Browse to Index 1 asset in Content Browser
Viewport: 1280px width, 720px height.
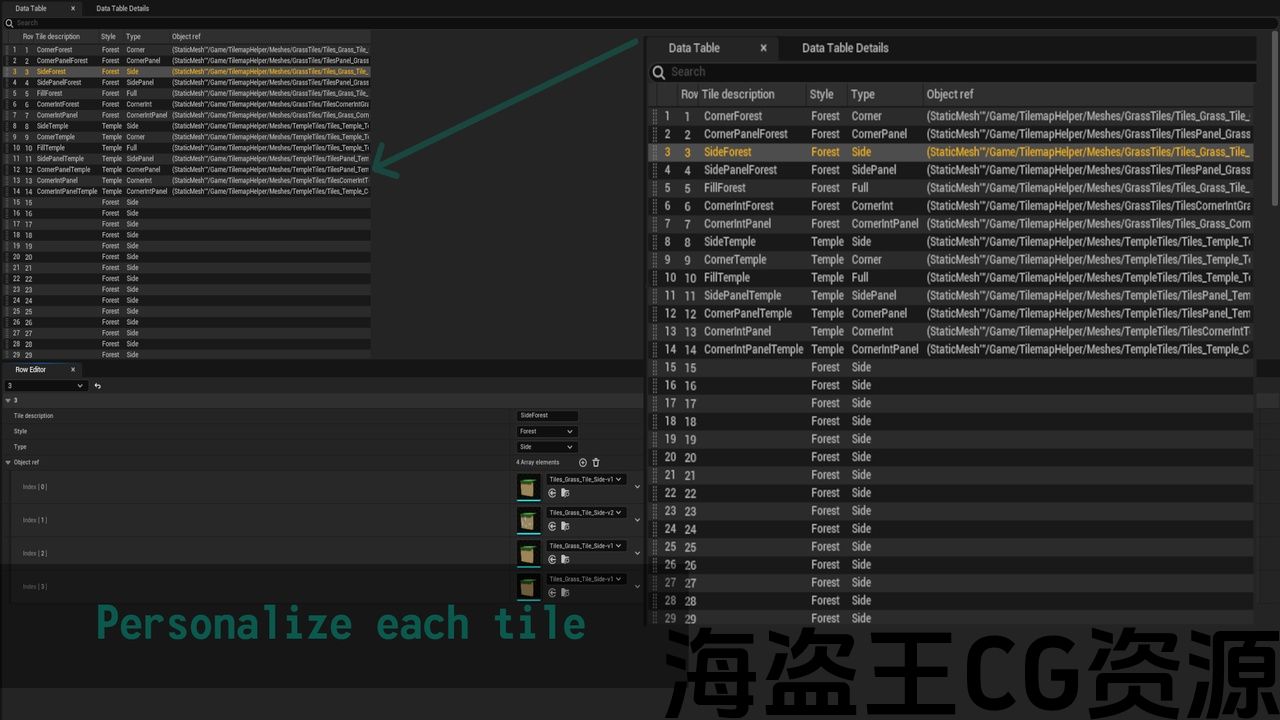[565, 526]
